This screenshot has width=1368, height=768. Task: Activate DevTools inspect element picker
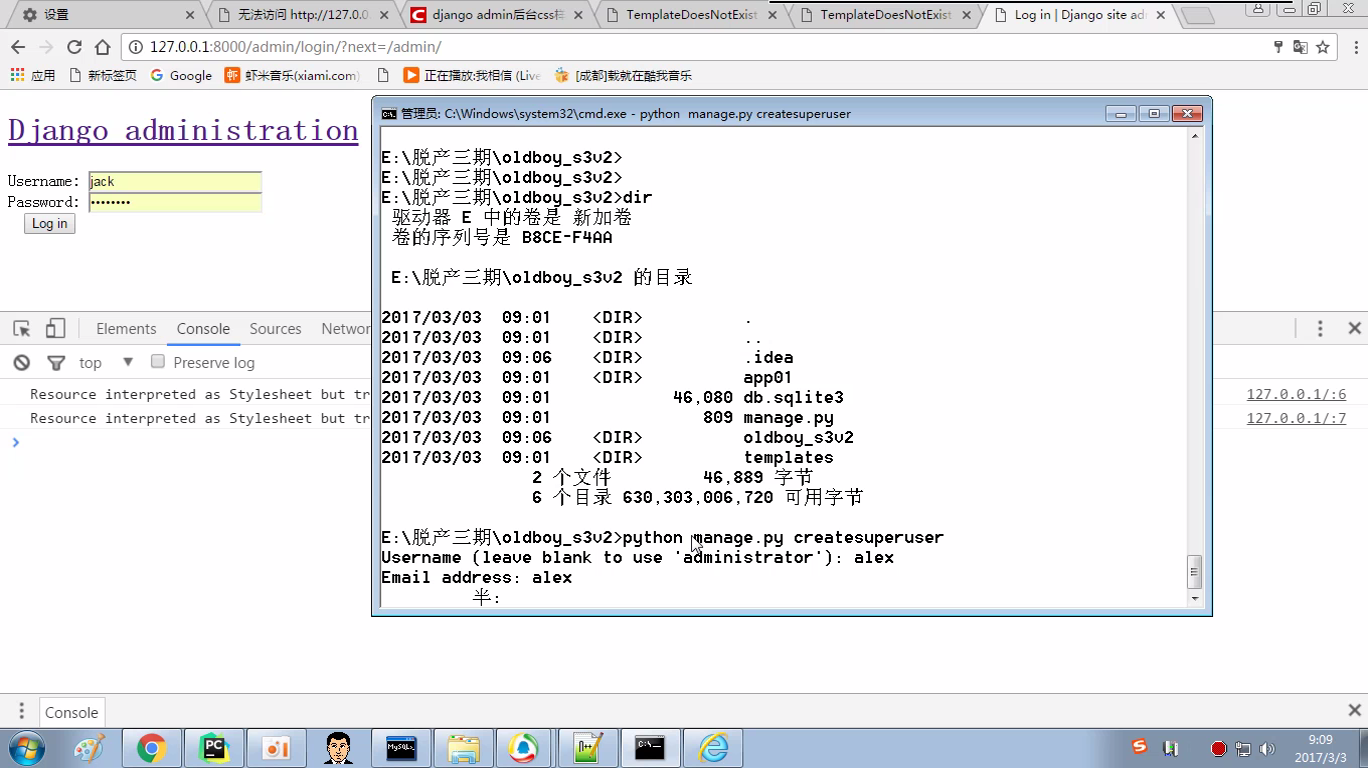click(21, 328)
